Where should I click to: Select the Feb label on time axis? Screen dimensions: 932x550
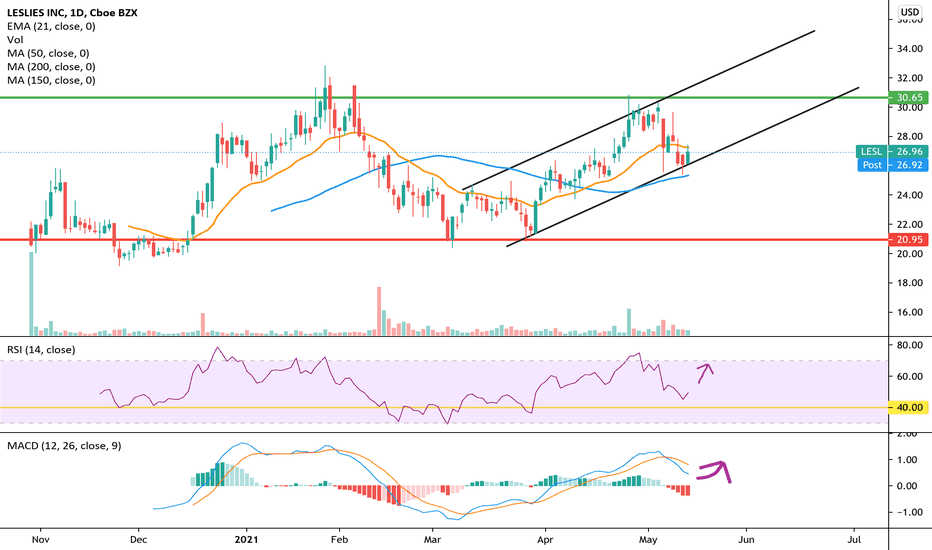(339, 540)
